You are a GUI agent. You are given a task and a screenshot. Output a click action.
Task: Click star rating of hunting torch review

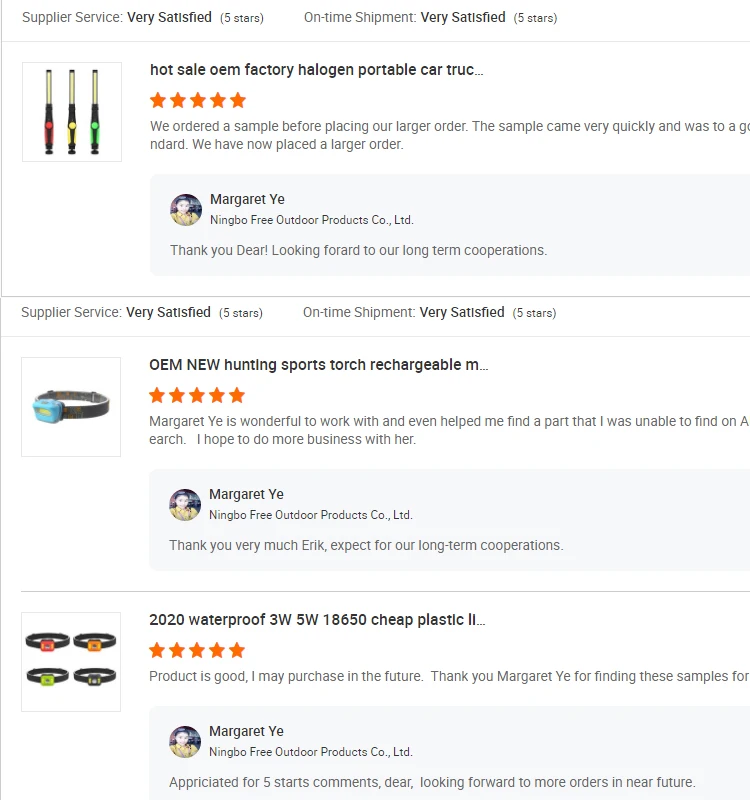197,395
